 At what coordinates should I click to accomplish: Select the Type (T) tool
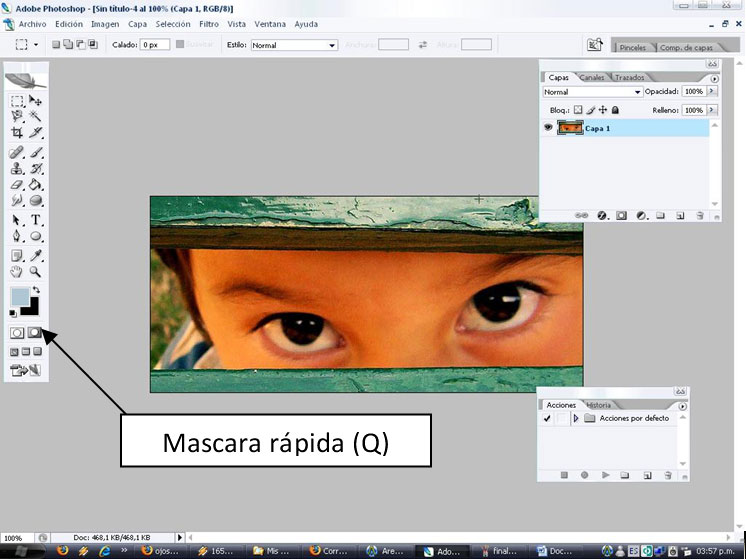pyautogui.click(x=36, y=220)
